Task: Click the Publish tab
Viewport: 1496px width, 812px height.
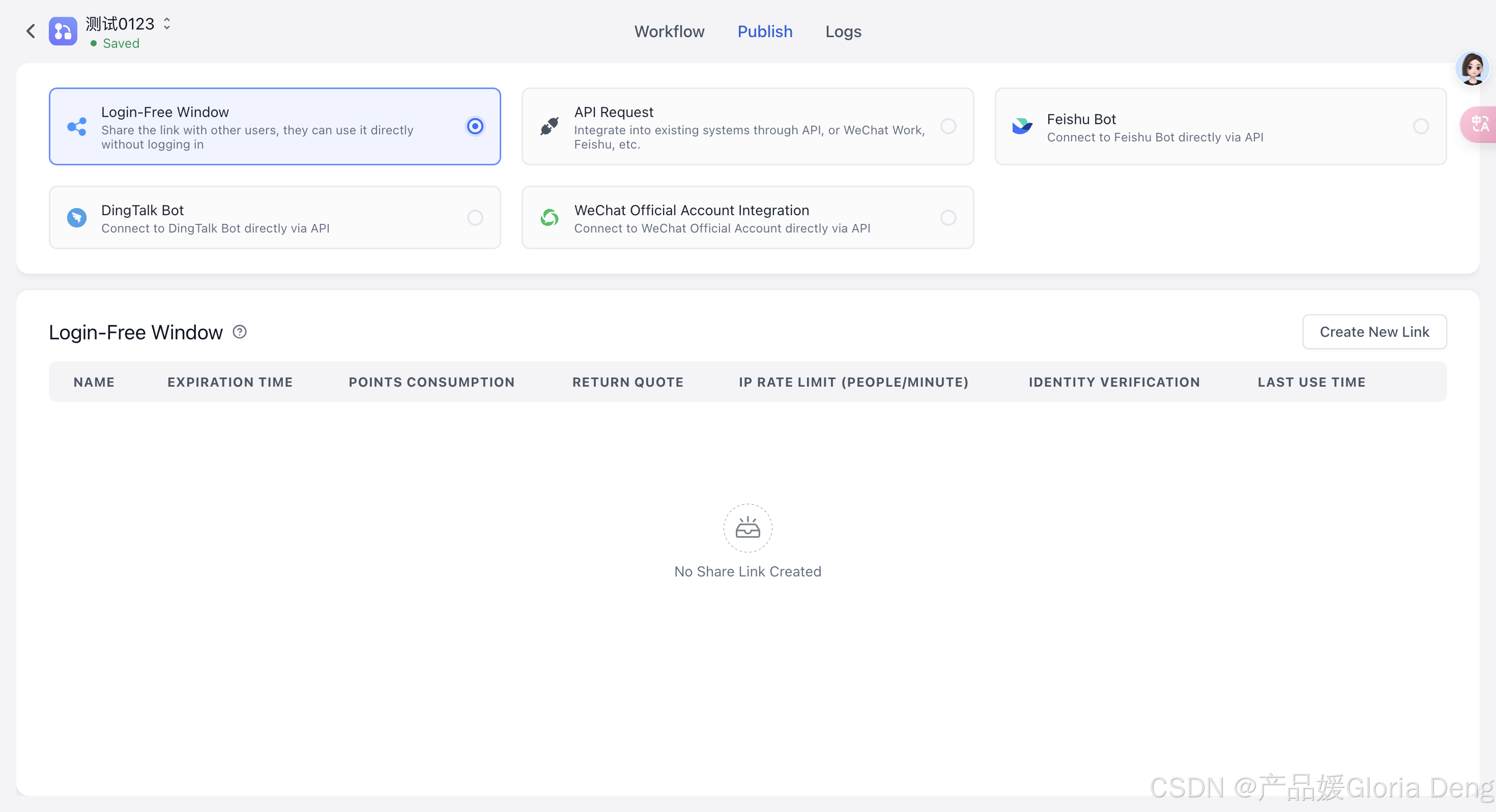Action: click(765, 32)
